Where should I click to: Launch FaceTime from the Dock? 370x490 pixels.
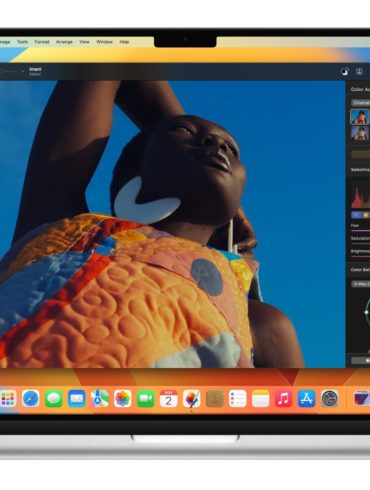tap(146, 399)
